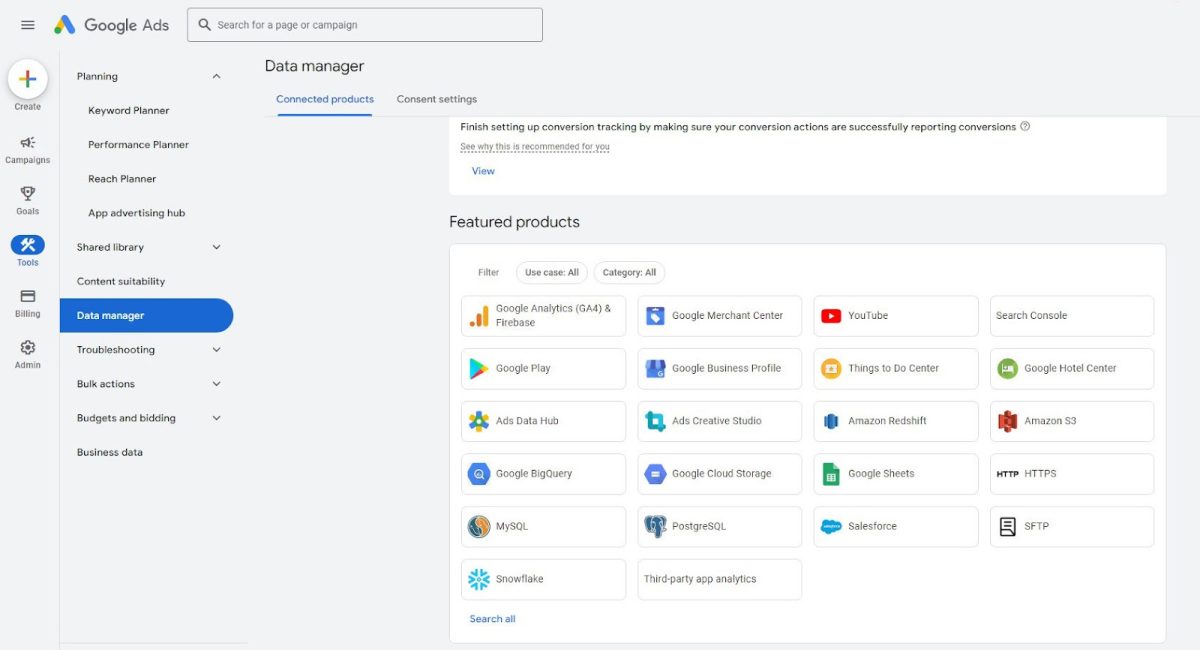1200x650 pixels.
Task: Click the Snowflake icon
Action: pos(479,579)
